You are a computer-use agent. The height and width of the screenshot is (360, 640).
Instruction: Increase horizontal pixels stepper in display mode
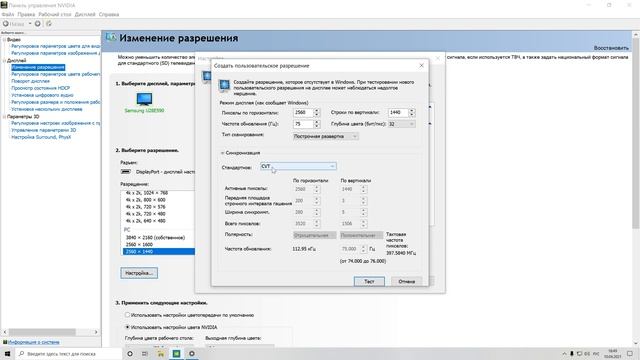(317, 110)
